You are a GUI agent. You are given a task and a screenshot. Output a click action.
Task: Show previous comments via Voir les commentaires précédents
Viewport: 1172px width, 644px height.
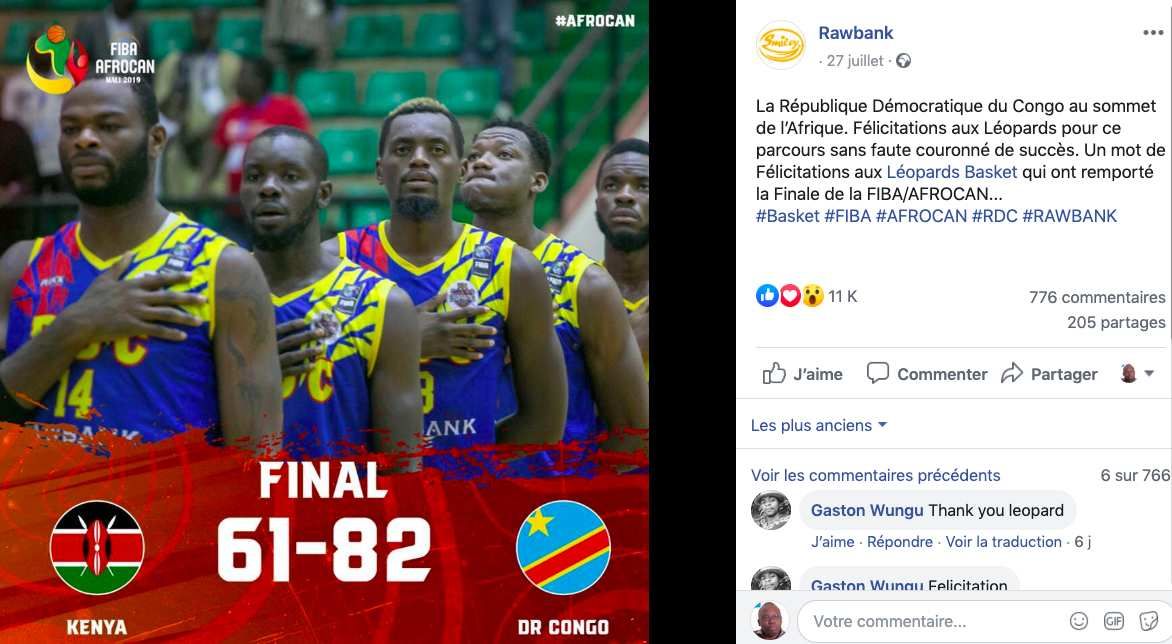pos(875,475)
